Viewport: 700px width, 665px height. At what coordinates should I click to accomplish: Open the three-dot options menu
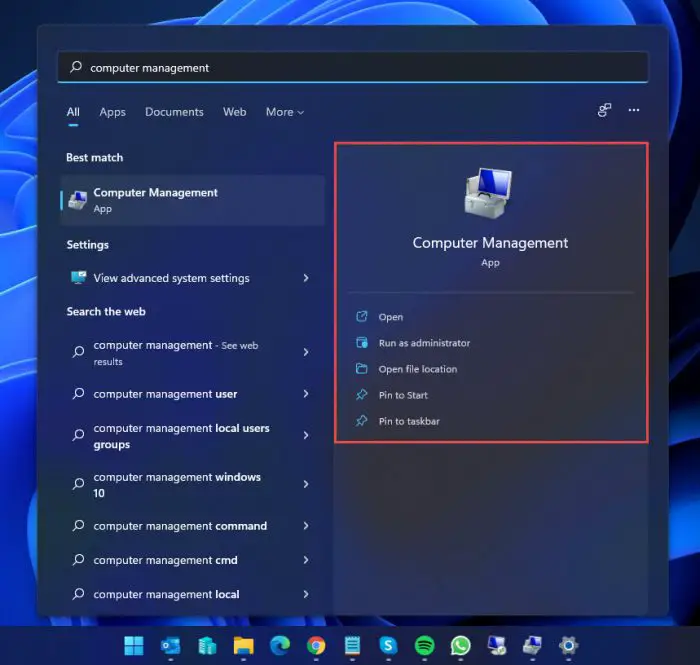point(634,110)
